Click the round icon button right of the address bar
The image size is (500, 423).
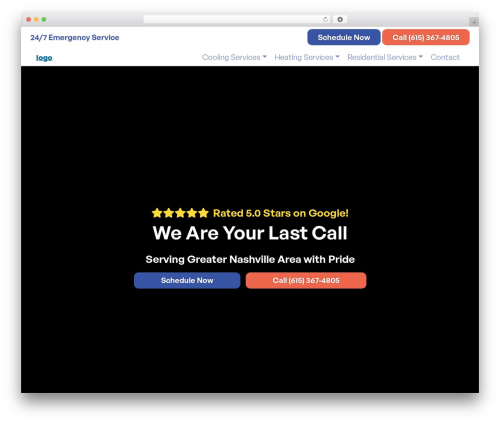click(x=340, y=20)
